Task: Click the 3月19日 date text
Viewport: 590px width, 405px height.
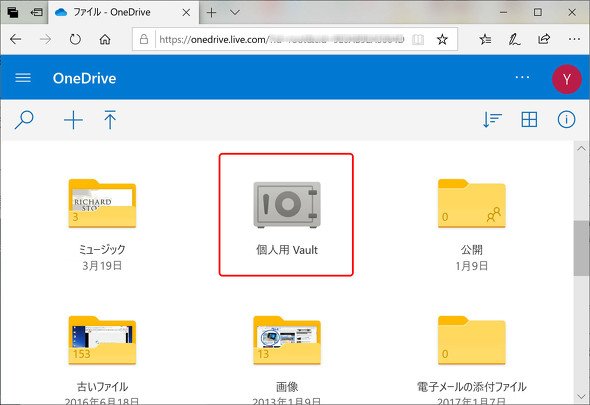Action: (102, 266)
